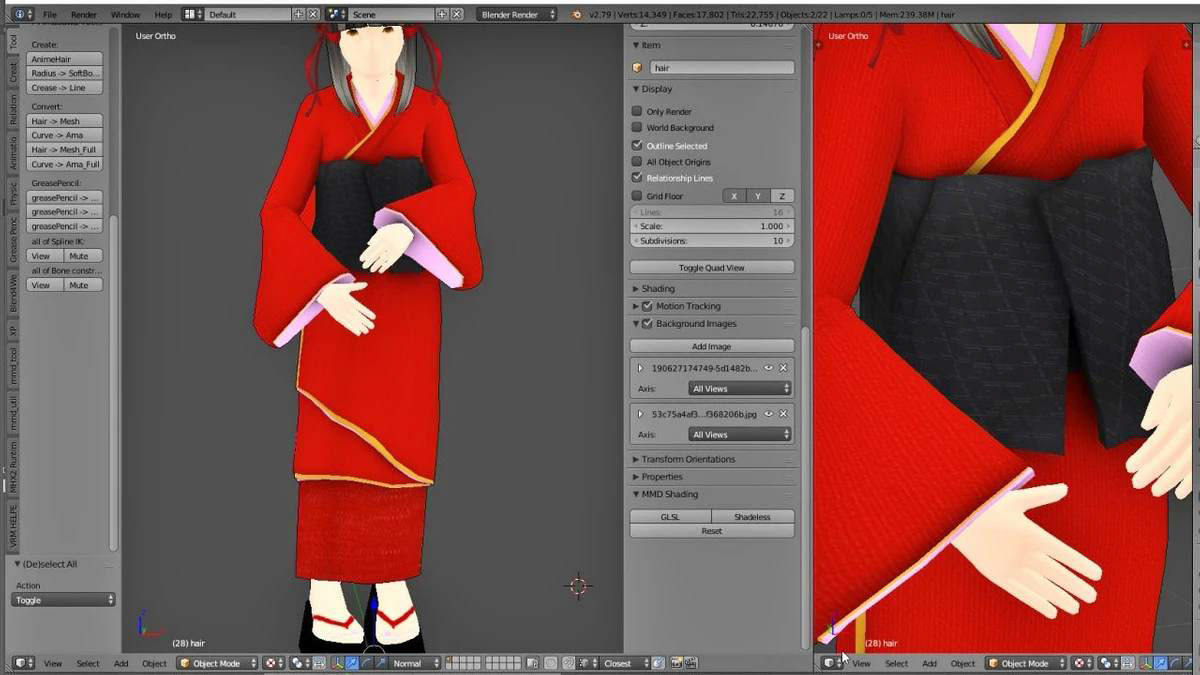
Task: Toggle the Motion Tracking checkbox
Action: 648,306
